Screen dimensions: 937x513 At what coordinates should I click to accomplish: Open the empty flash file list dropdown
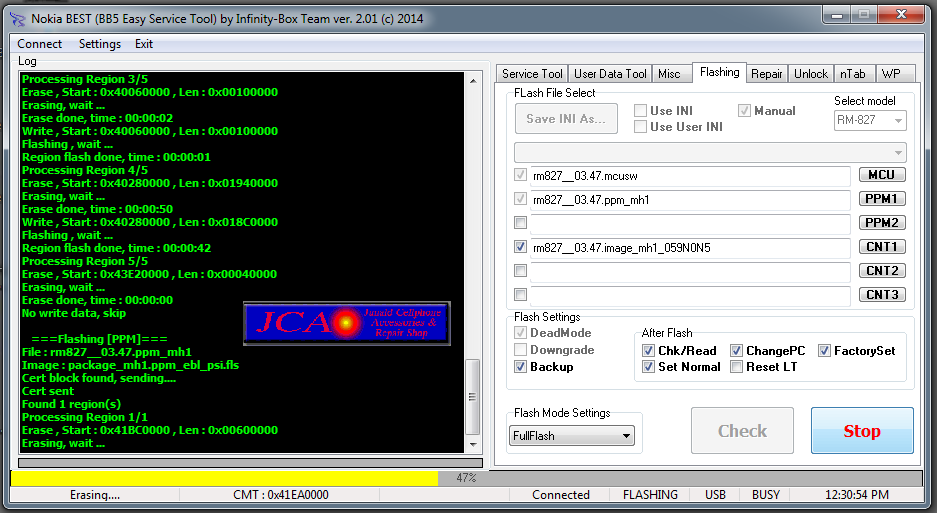click(710, 152)
